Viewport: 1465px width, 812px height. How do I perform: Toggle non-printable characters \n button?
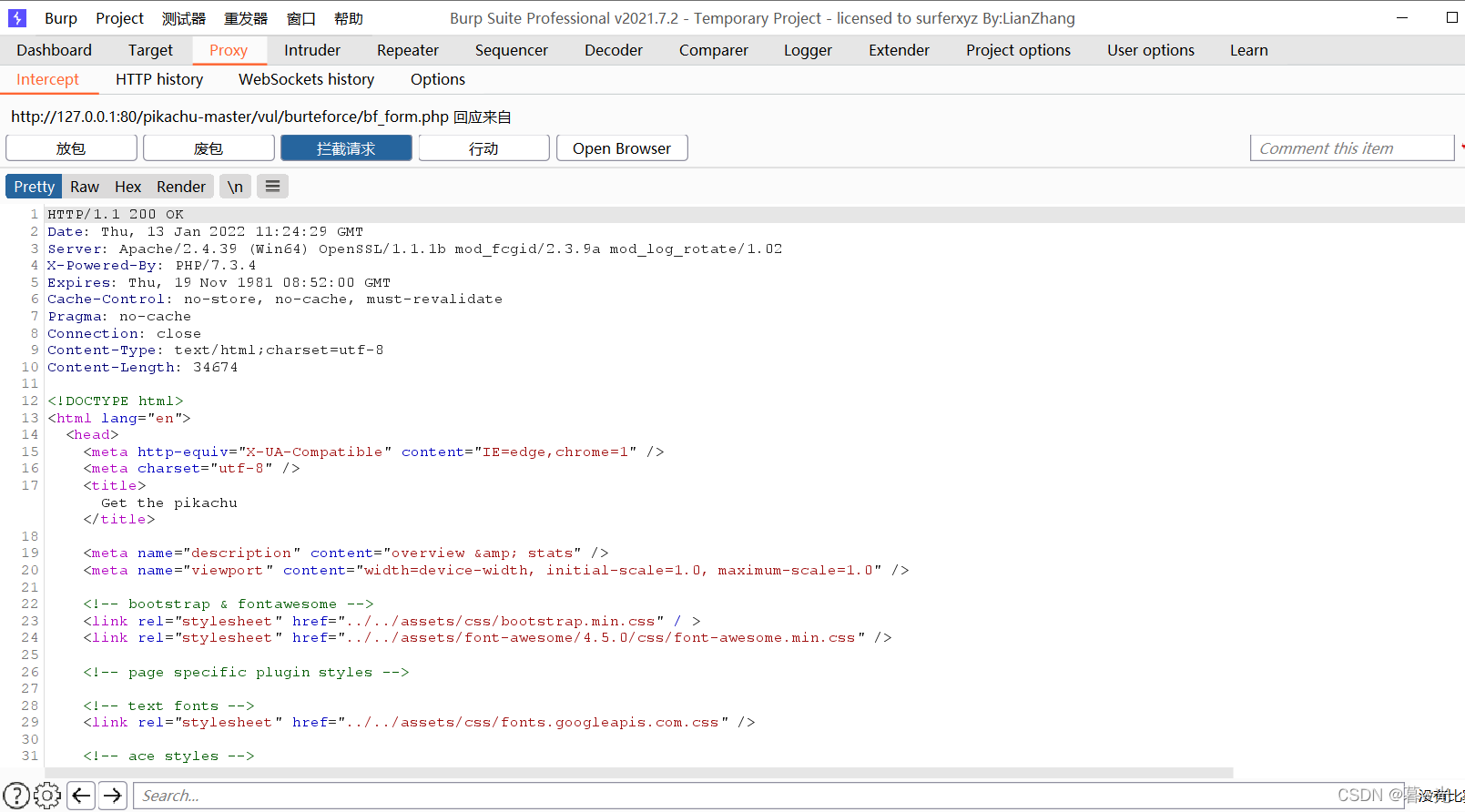coord(235,187)
